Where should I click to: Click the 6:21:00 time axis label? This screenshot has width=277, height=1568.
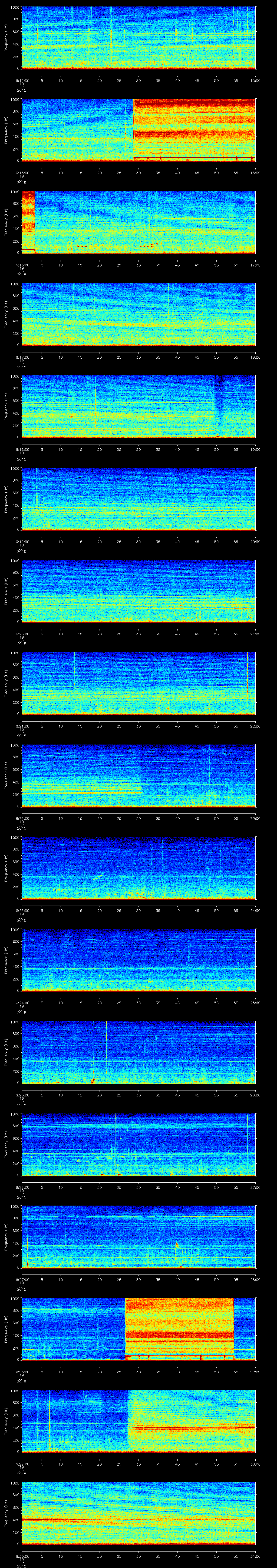click(x=22, y=726)
